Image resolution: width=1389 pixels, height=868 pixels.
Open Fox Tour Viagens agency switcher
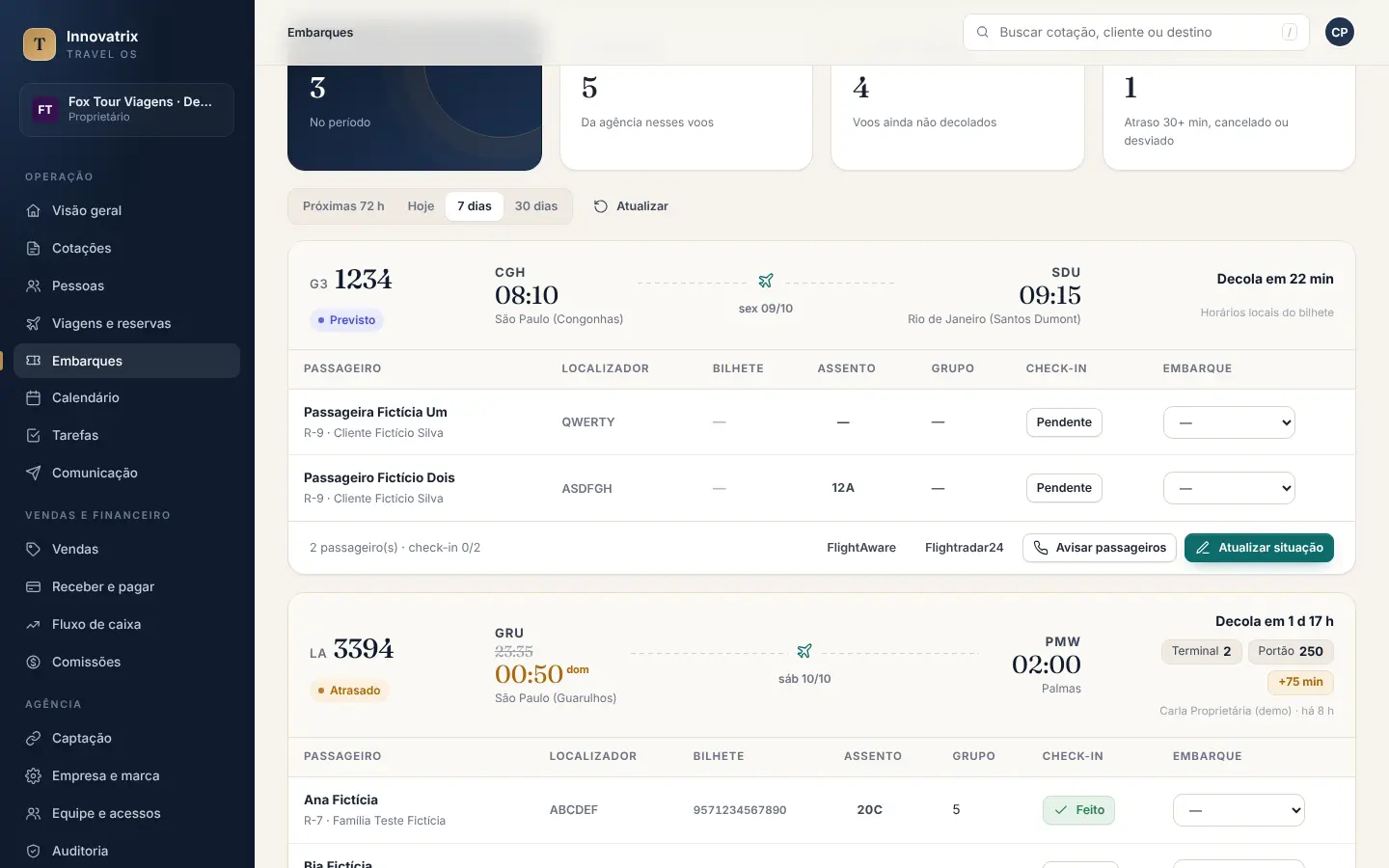point(126,110)
